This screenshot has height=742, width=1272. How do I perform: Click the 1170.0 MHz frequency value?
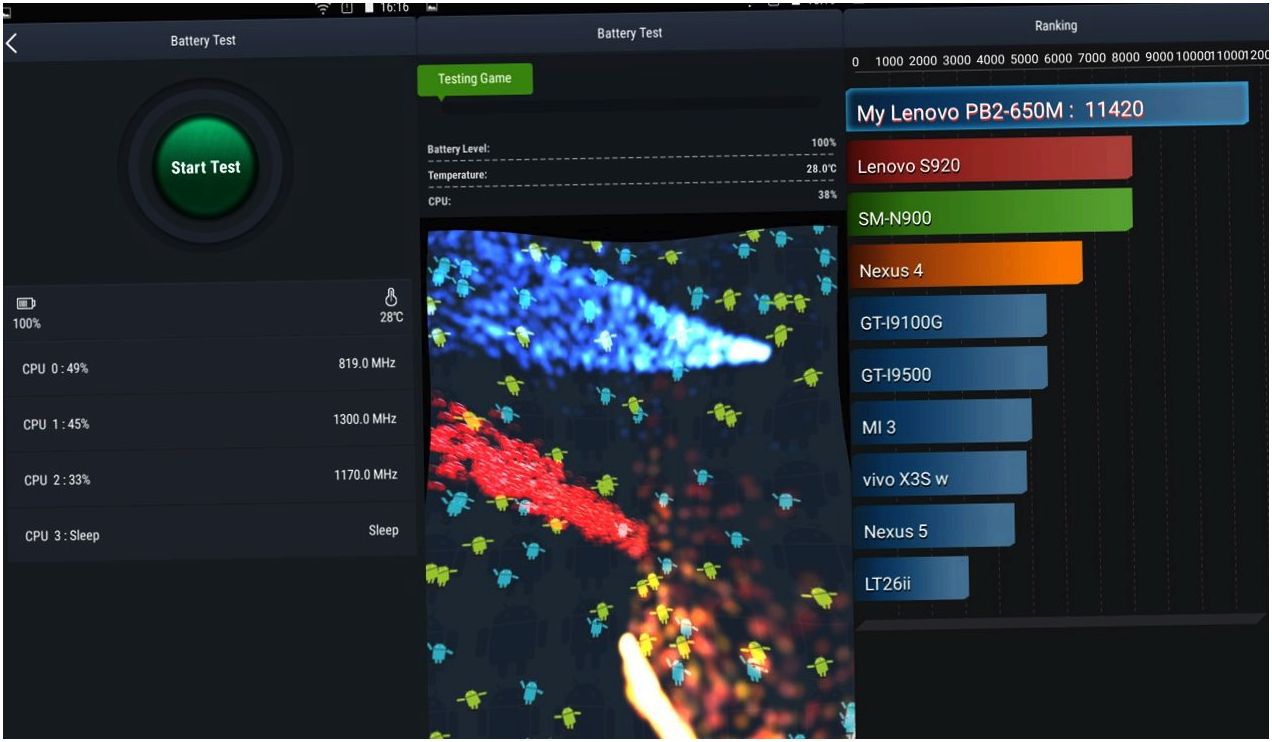(x=366, y=474)
